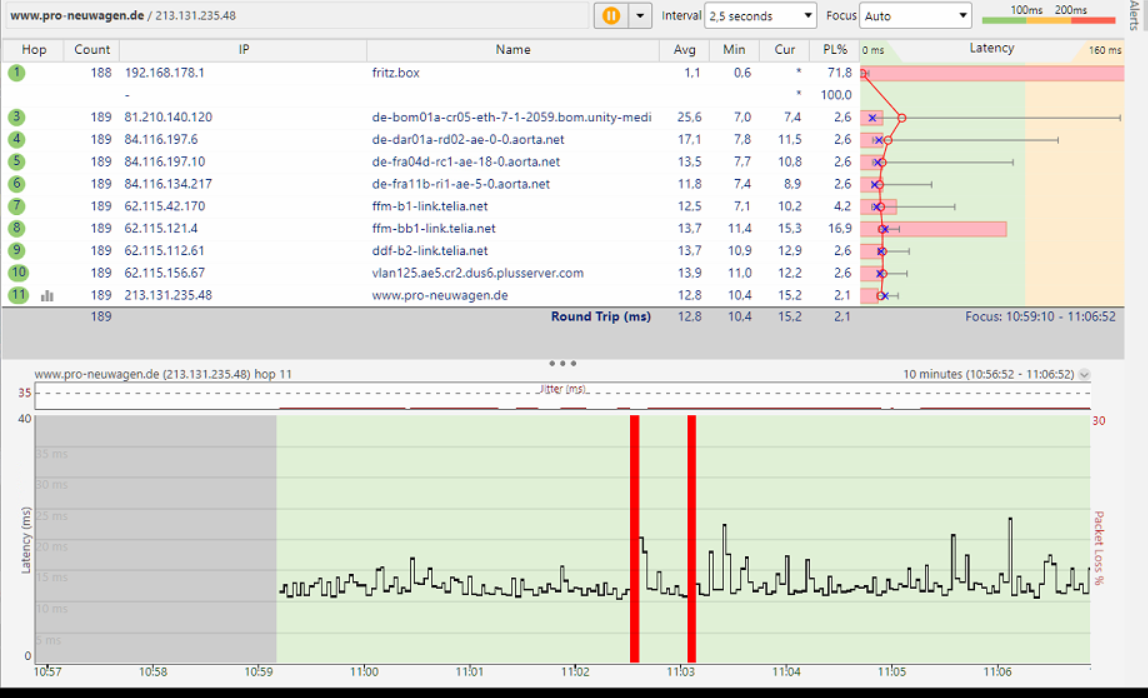The image size is (1148, 698).
Task: Select hop 3 green circle icon
Action: tap(16, 117)
